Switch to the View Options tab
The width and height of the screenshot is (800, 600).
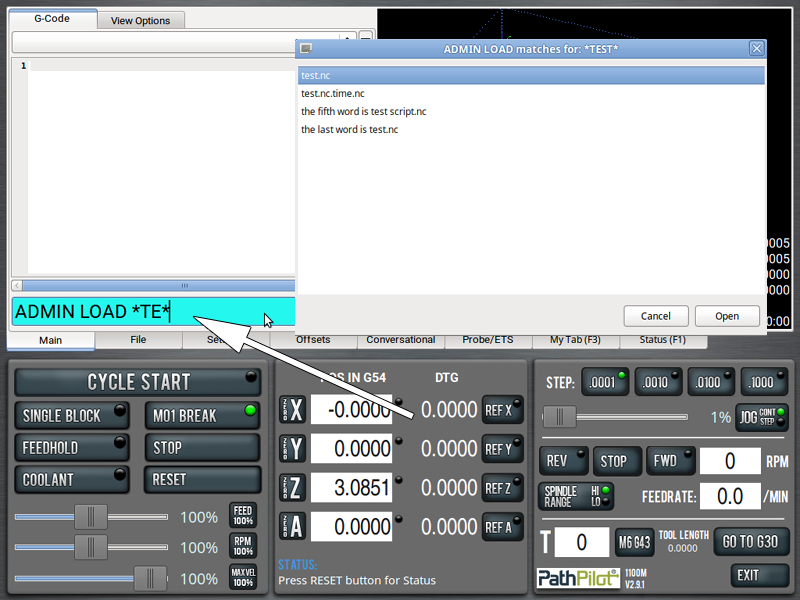(x=140, y=20)
